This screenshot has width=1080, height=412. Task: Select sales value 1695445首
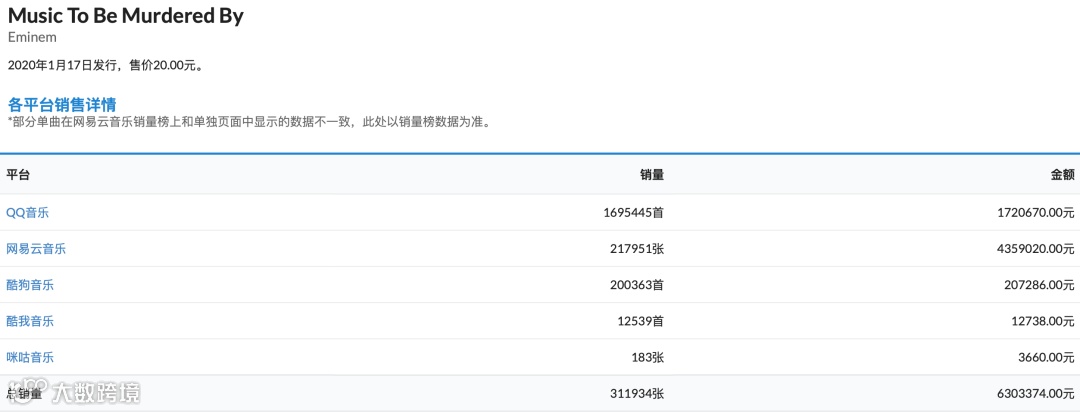[x=634, y=213]
